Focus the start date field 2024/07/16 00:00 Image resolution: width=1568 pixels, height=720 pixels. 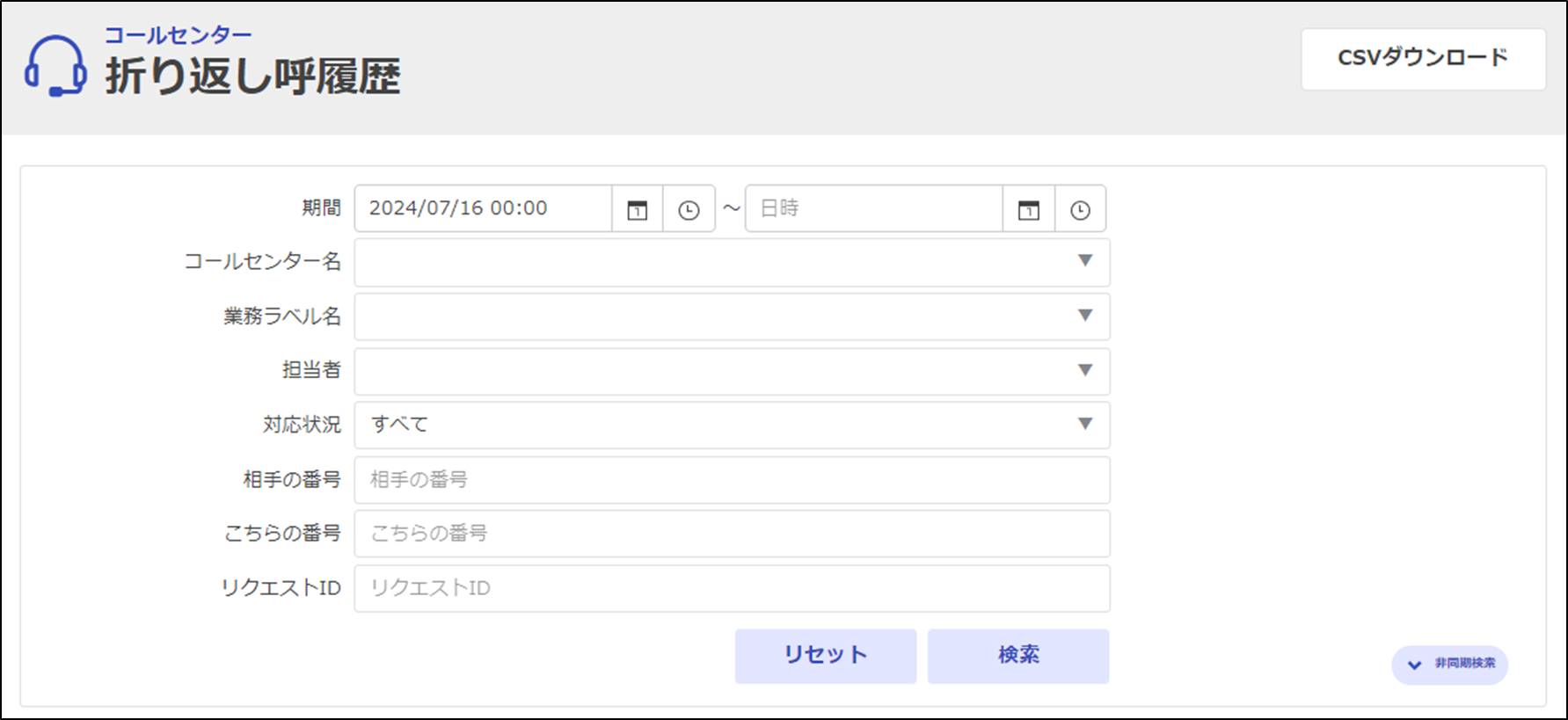[x=484, y=209]
